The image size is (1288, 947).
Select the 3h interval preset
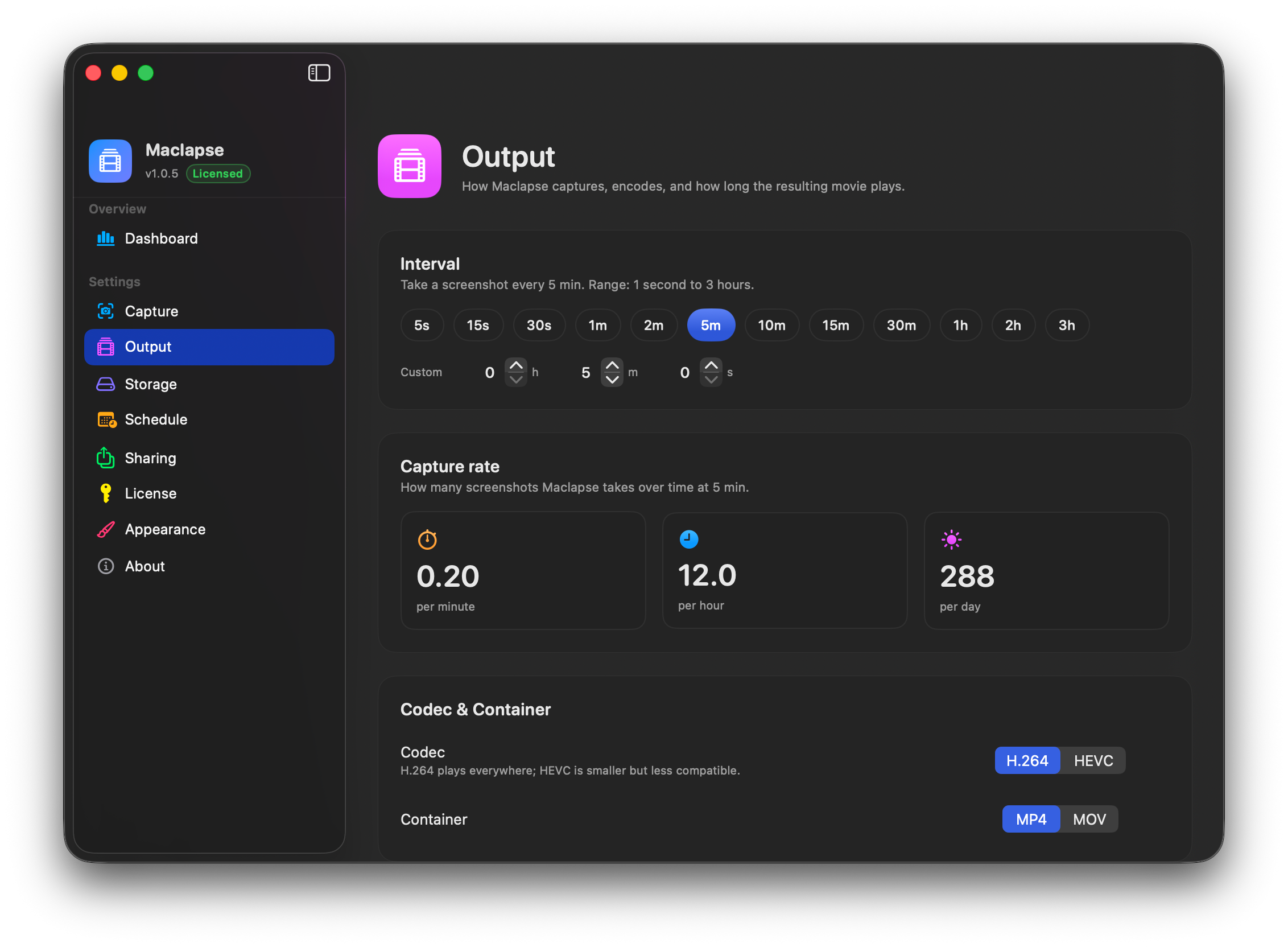point(1067,325)
